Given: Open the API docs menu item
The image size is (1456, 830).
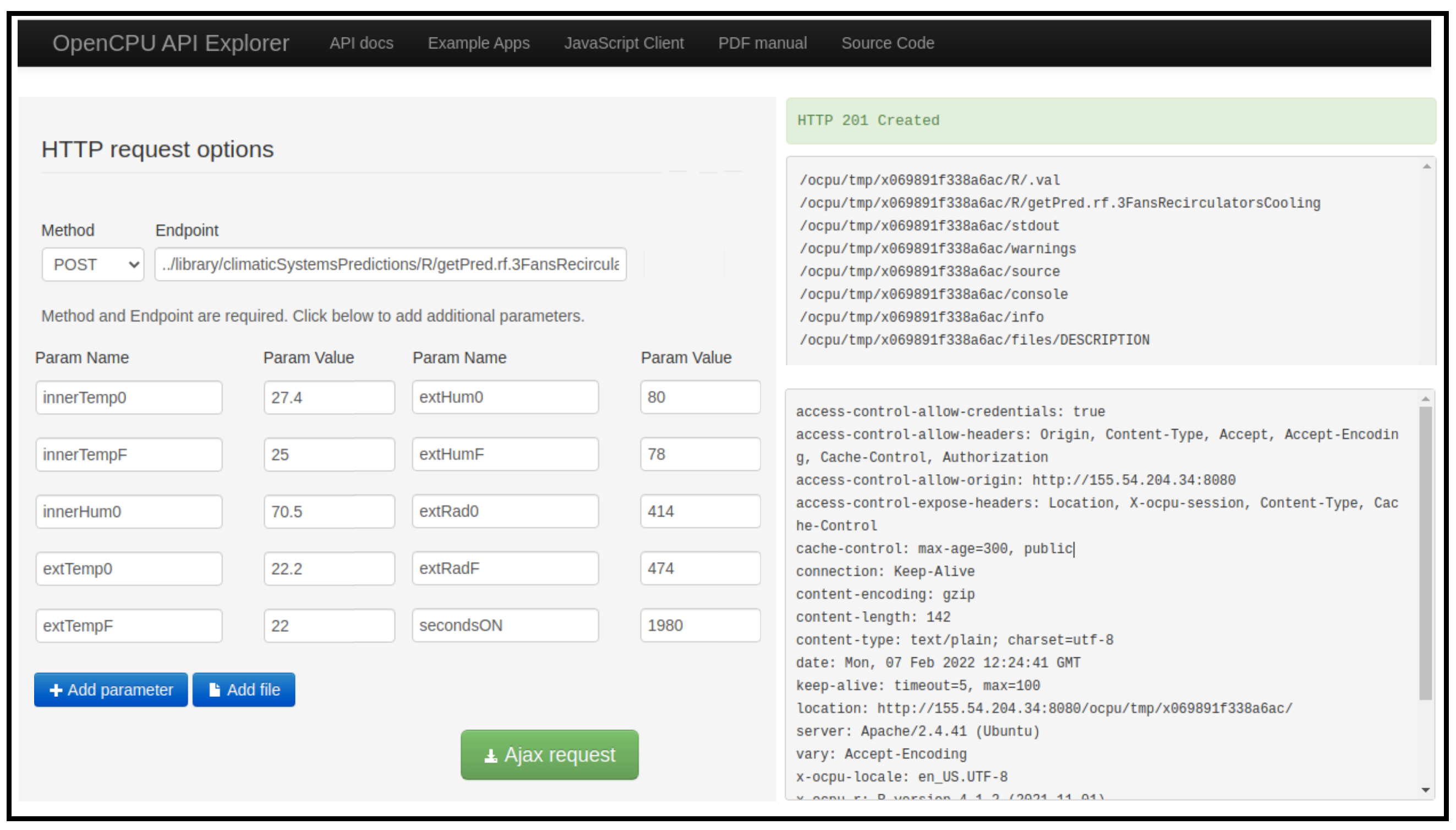Looking at the screenshot, I should 361,43.
